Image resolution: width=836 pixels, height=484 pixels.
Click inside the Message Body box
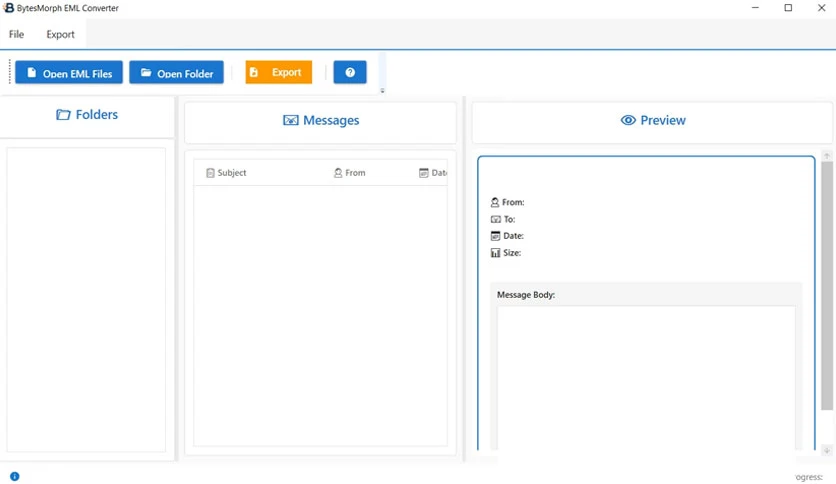[646, 378]
